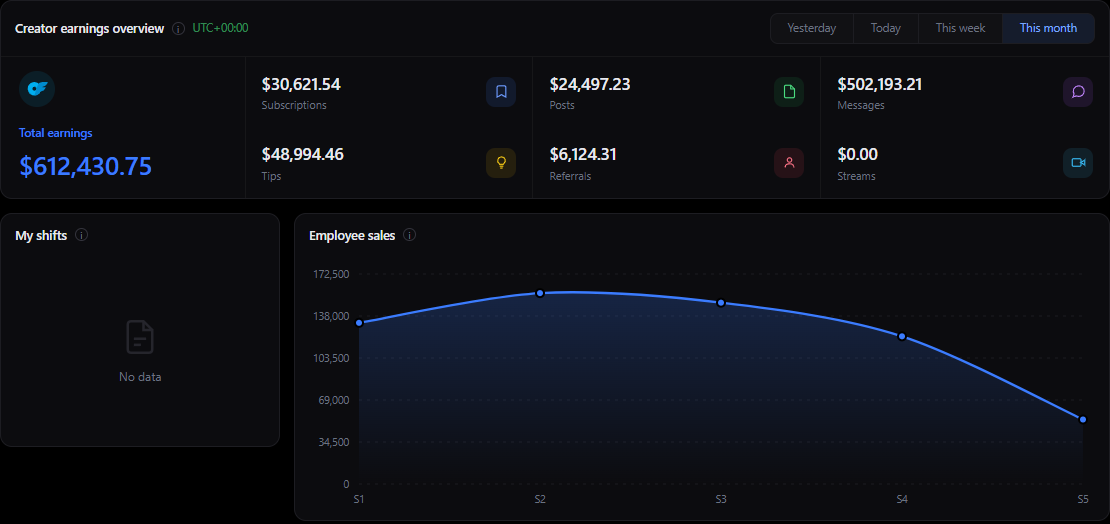Click the Employee sales heading

(352, 236)
